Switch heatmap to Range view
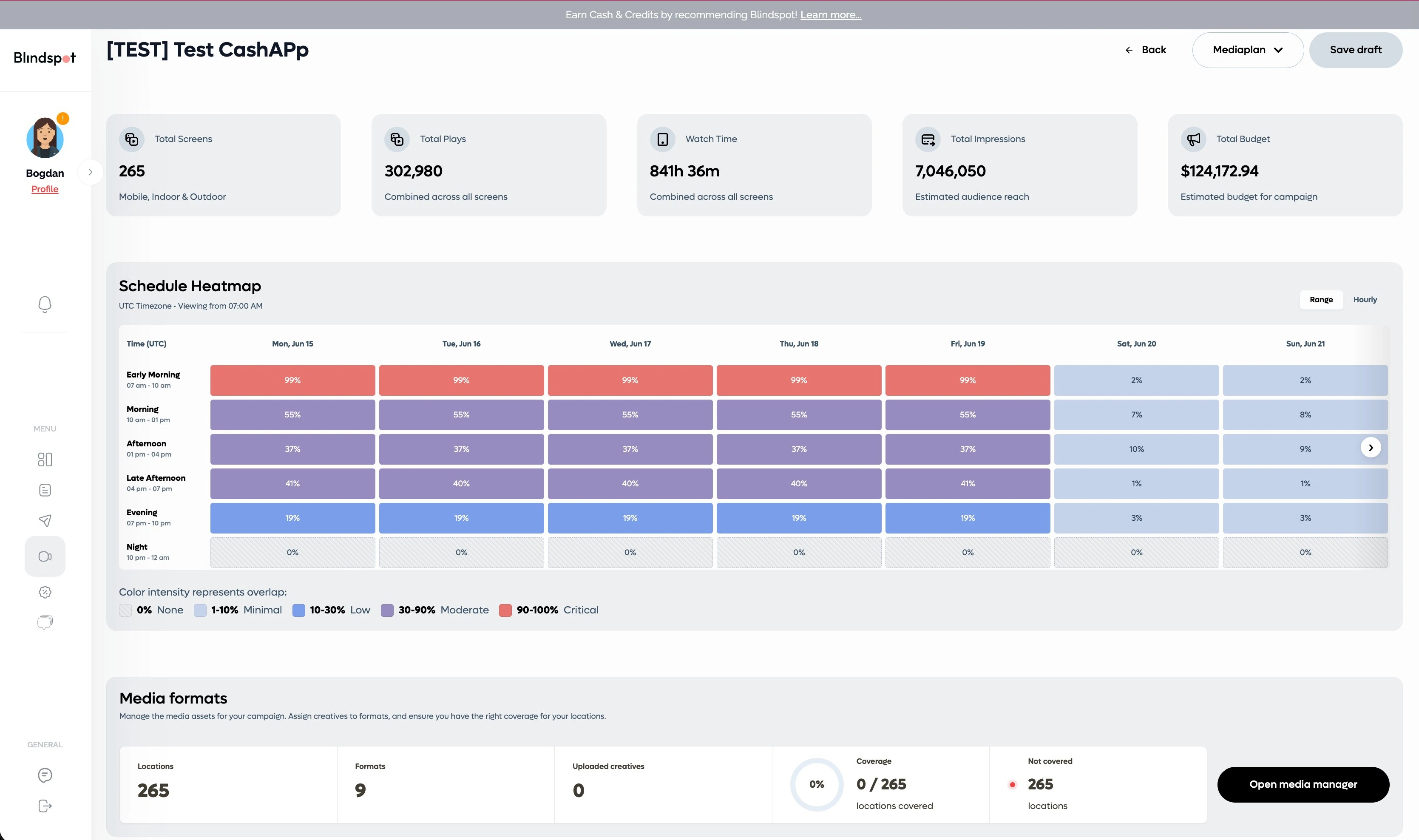 tap(1321, 299)
